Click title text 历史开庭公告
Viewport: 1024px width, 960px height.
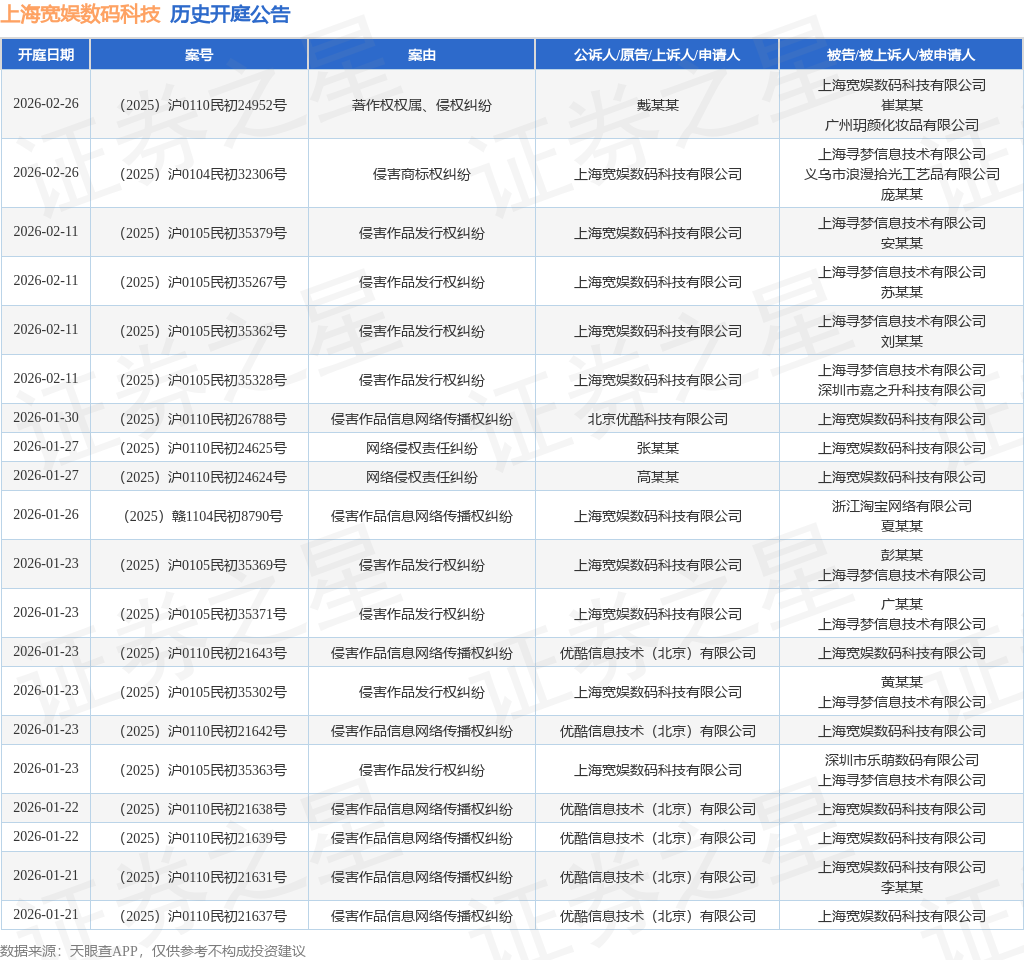click(x=230, y=14)
